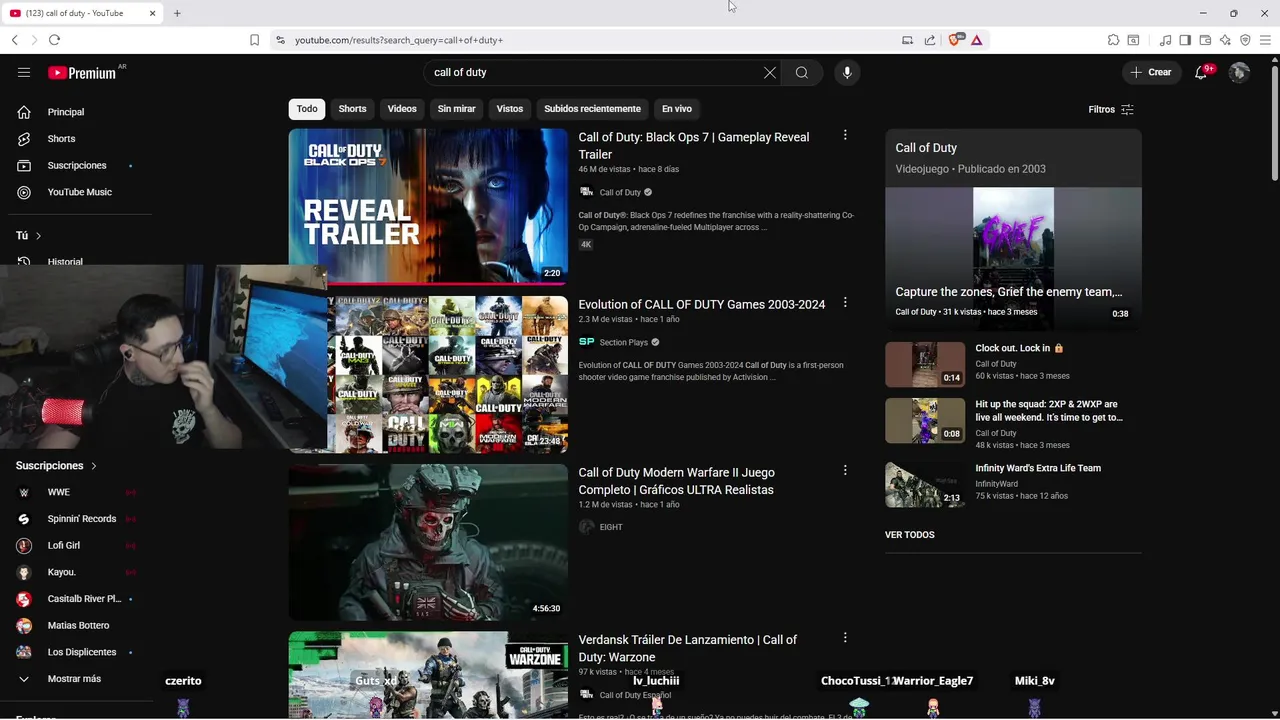Open the Los Displicentes subscription
This screenshot has width=1280, height=720.
tap(82, 652)
